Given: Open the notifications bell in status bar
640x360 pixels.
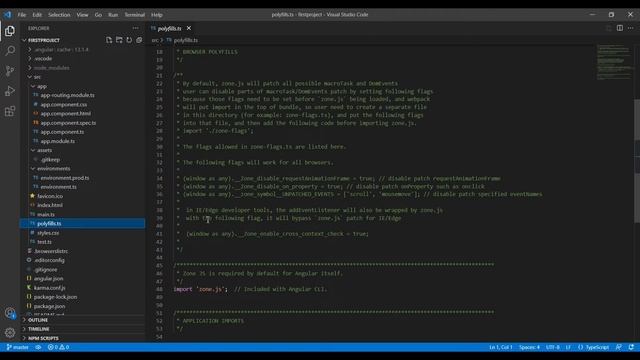Looking at the screenshot, I should click(x=631, y=347).
